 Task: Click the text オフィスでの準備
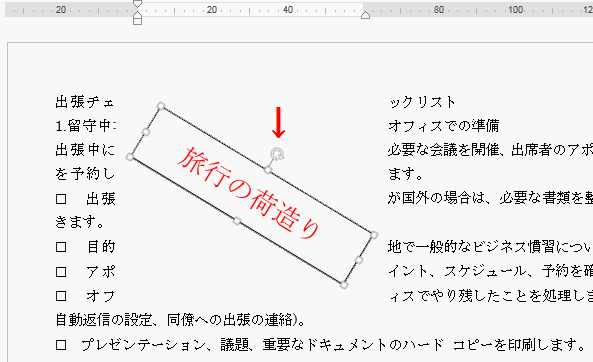(x=444, y=126)
